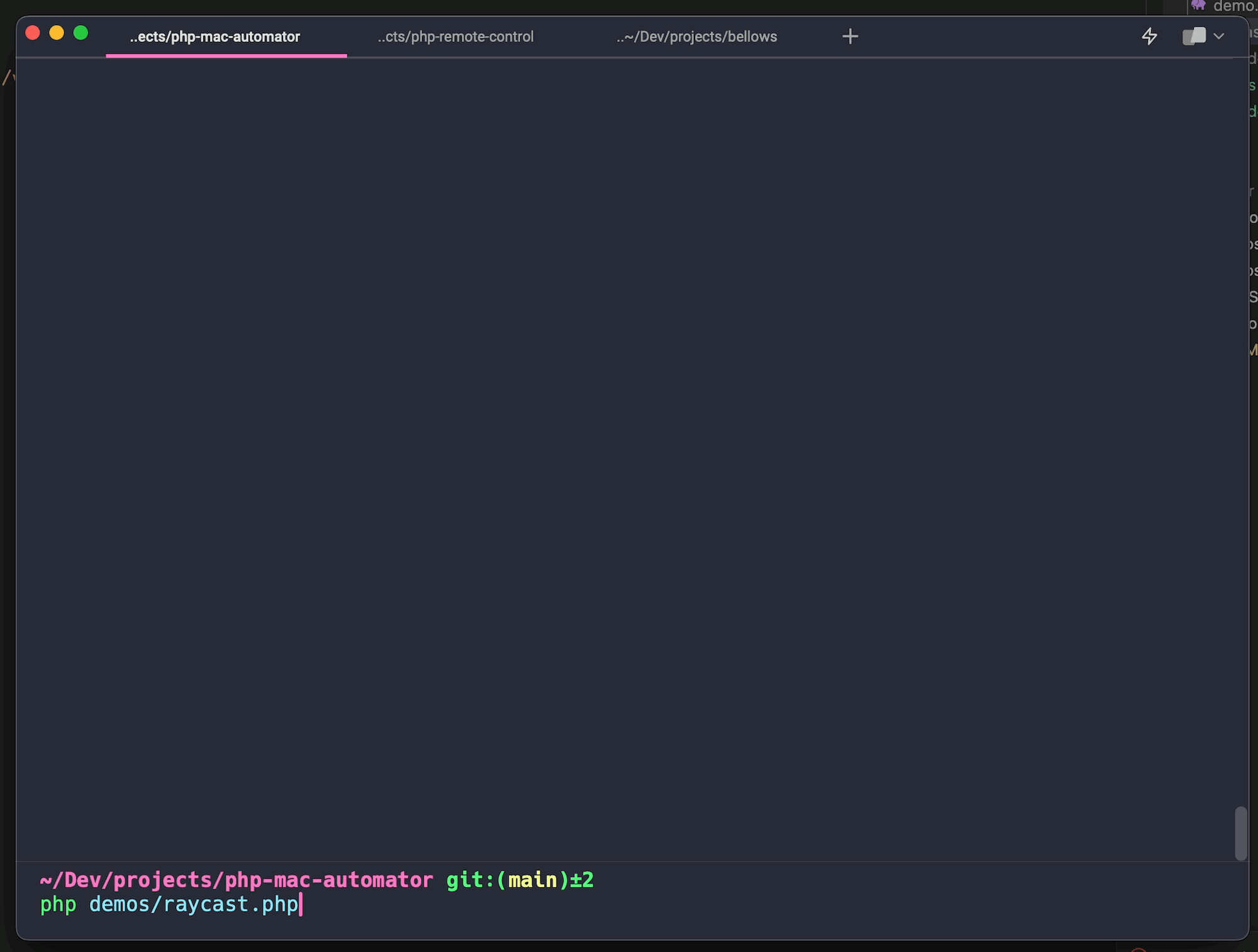The height and width of the screenshot is (952, 1258).
Task: Click the ±2 git changes indicator
Action: (x=582, y=880)
